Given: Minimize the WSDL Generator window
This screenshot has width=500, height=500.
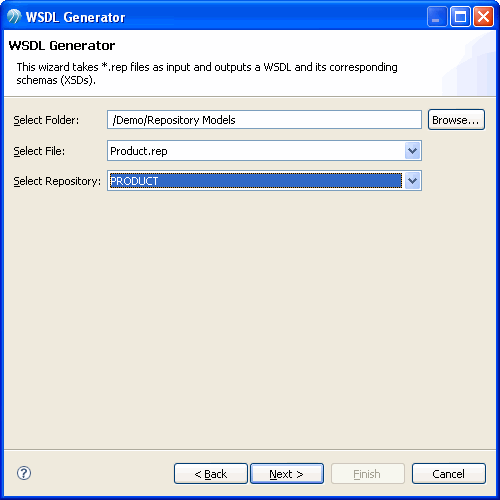Looking at the screenshot, I should [436, 17].
